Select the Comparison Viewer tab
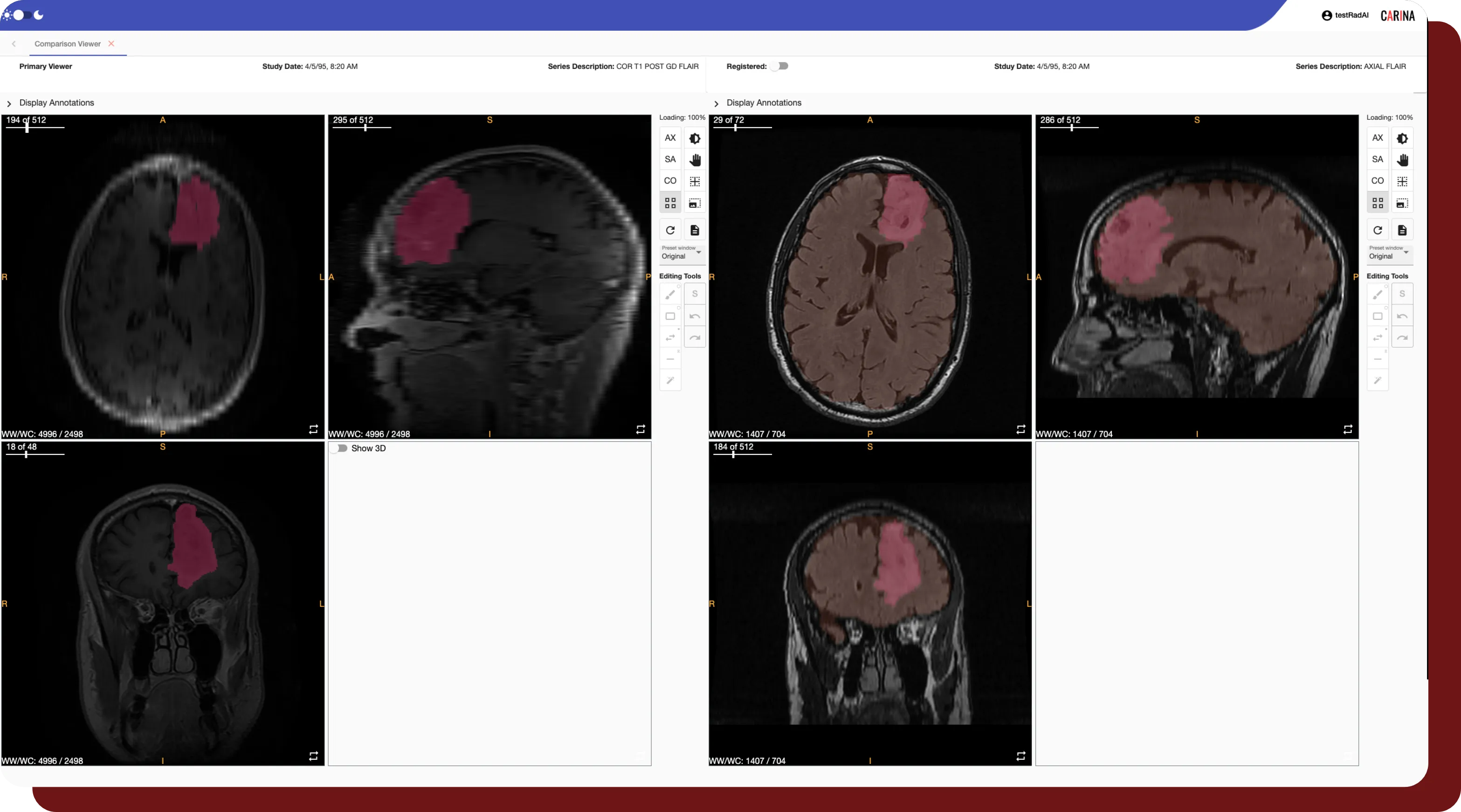This screenshot has width=1461, height=812. click(68, 44)
